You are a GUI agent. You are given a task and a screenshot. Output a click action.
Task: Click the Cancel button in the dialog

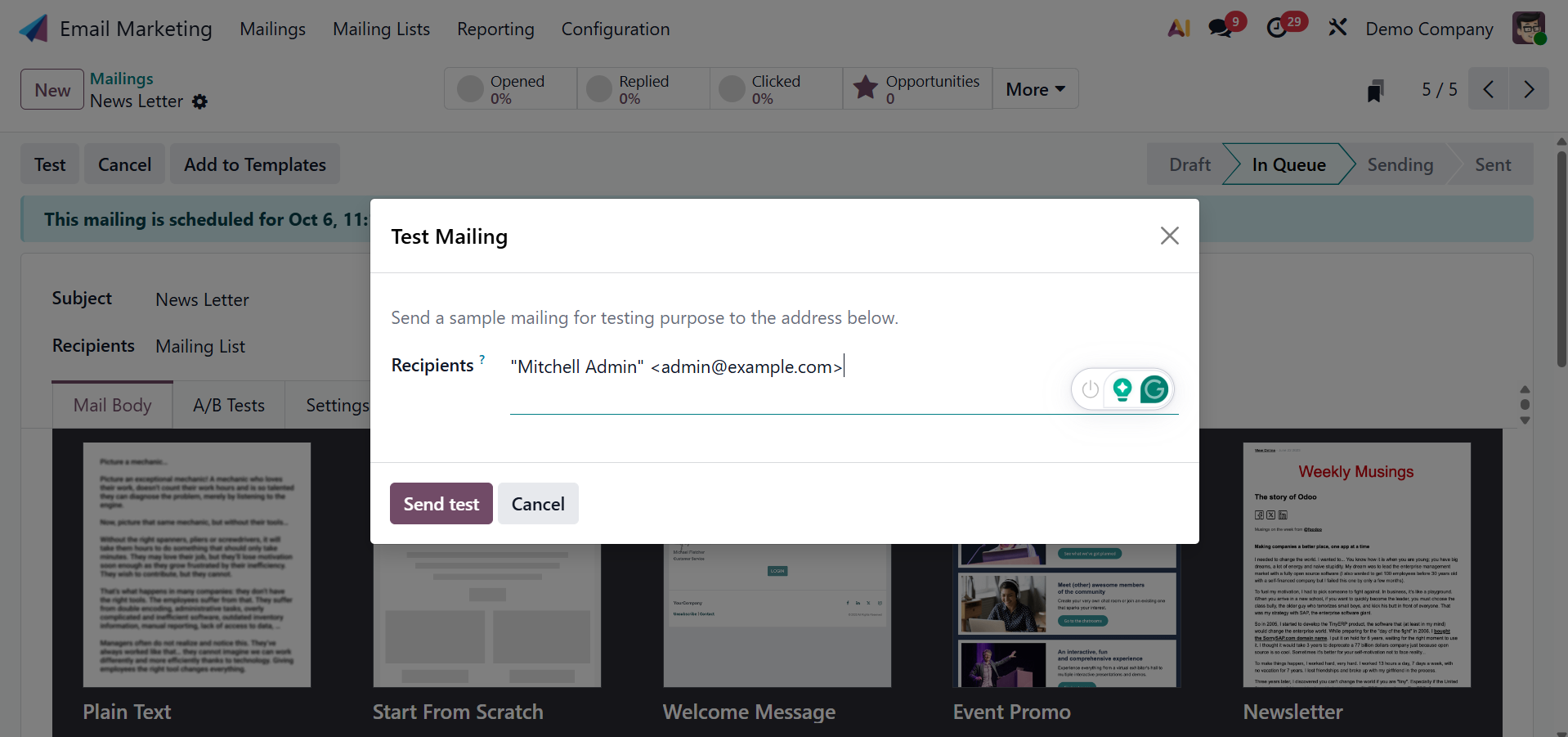pyautogui.click(x=538, y=504)
